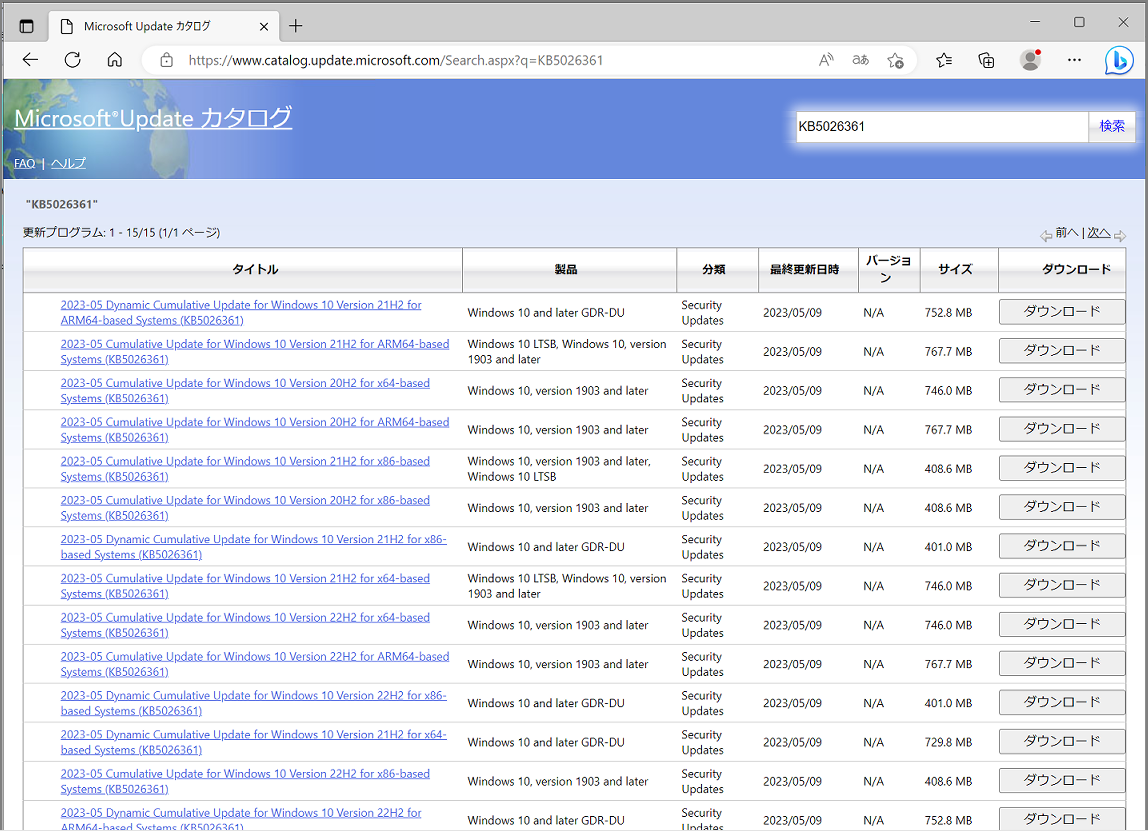Open Dynamic Cumulative Update 21H2 ARM64-based Systems link

point(241,313)
